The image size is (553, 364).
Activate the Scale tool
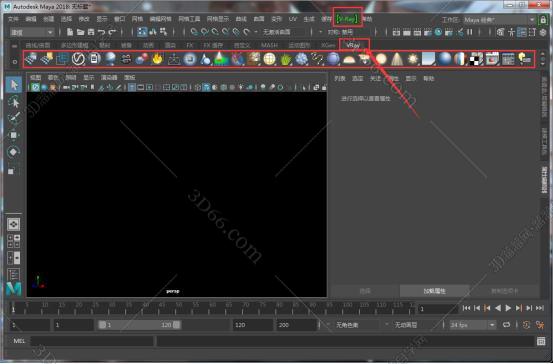coord(12,170)
